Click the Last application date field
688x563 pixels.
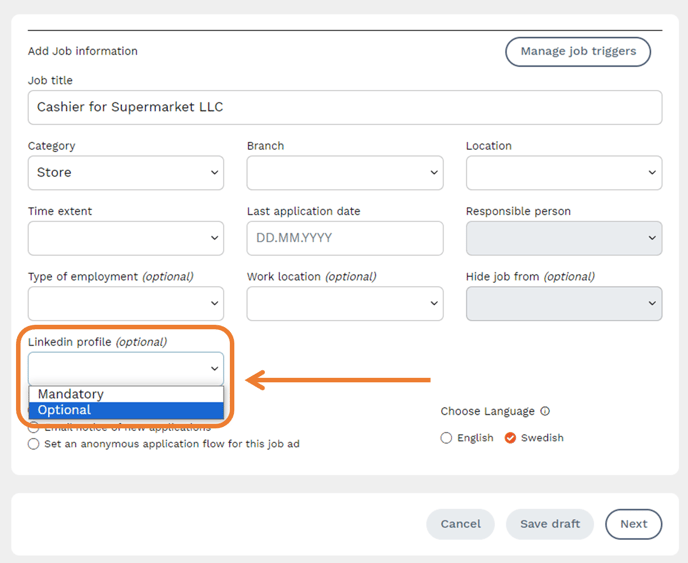click(x=344, y=238)
